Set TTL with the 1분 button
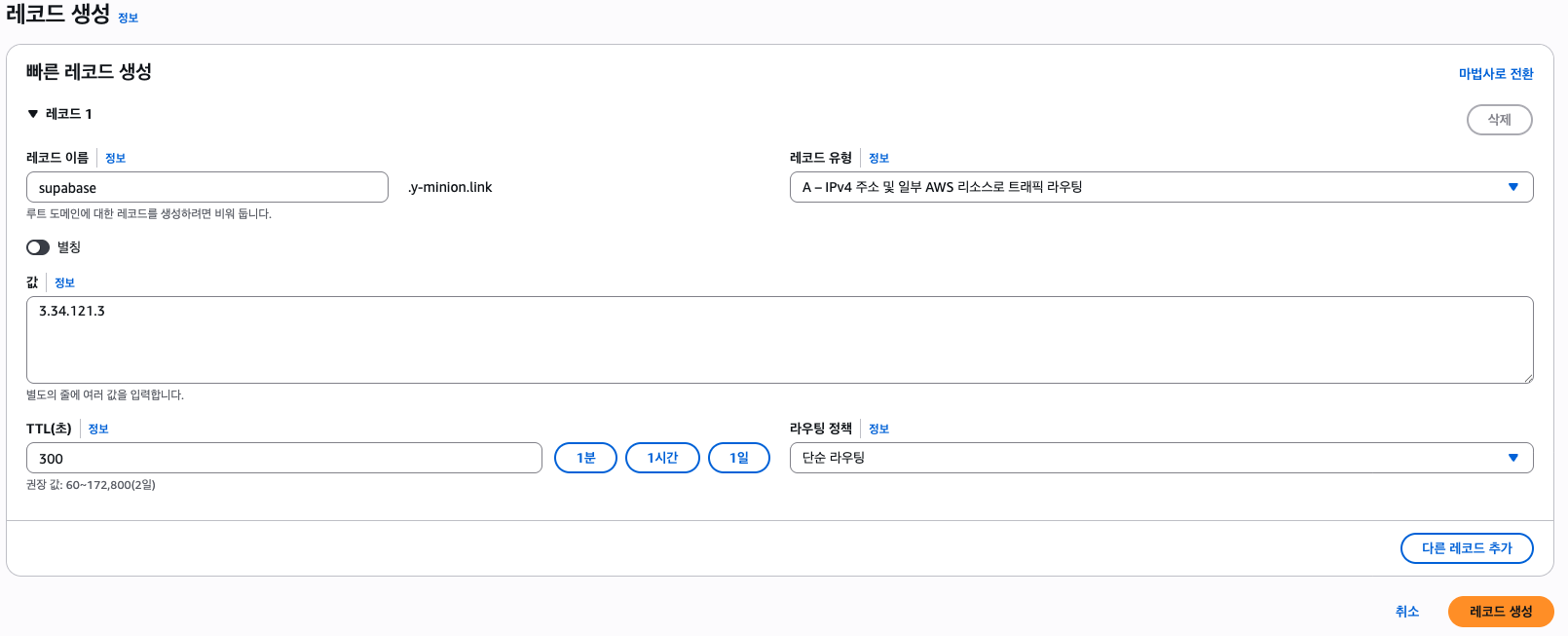1568x636 pixels. 585,458
